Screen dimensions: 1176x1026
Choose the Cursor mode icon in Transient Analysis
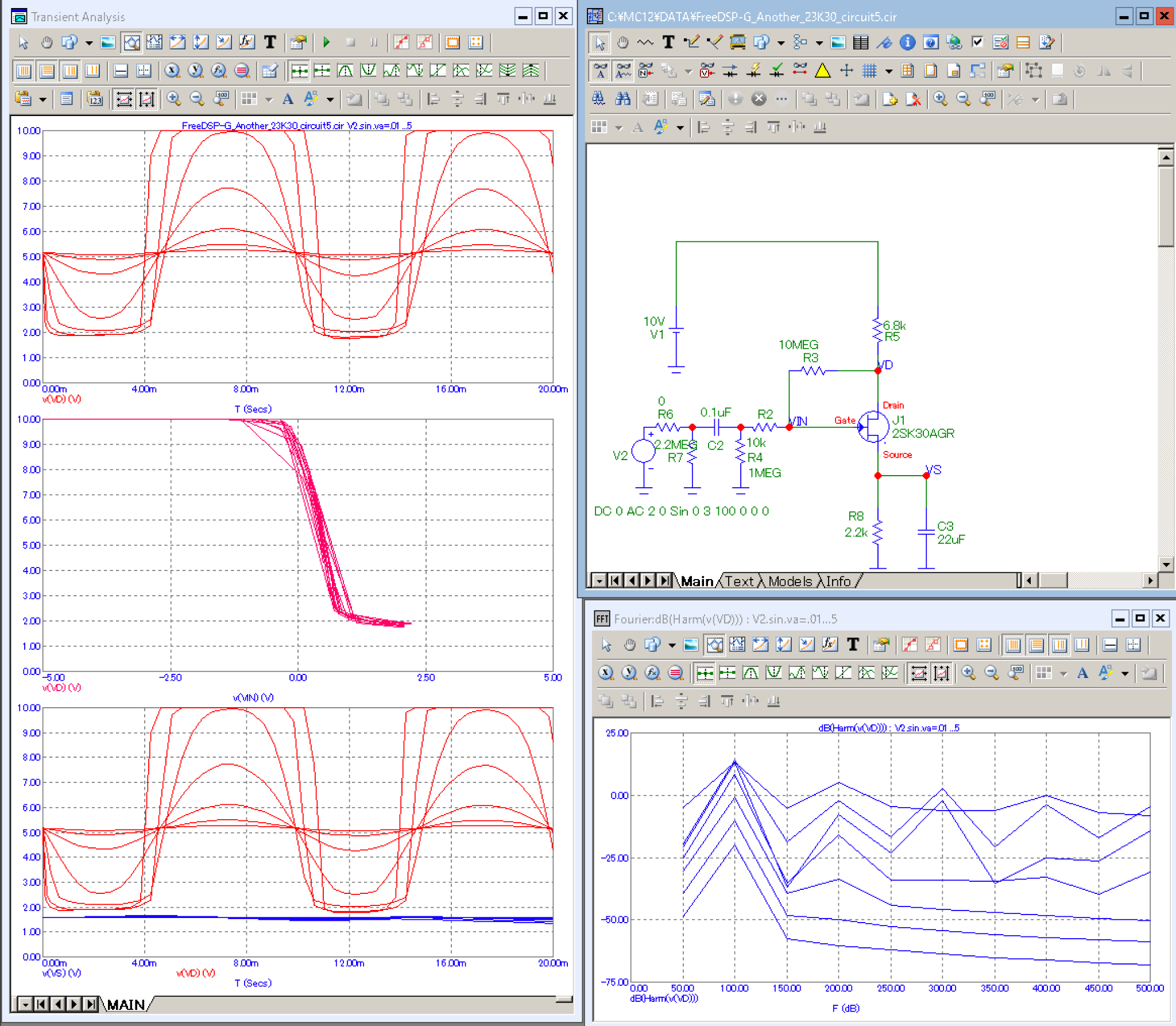[x=154, y=42]
